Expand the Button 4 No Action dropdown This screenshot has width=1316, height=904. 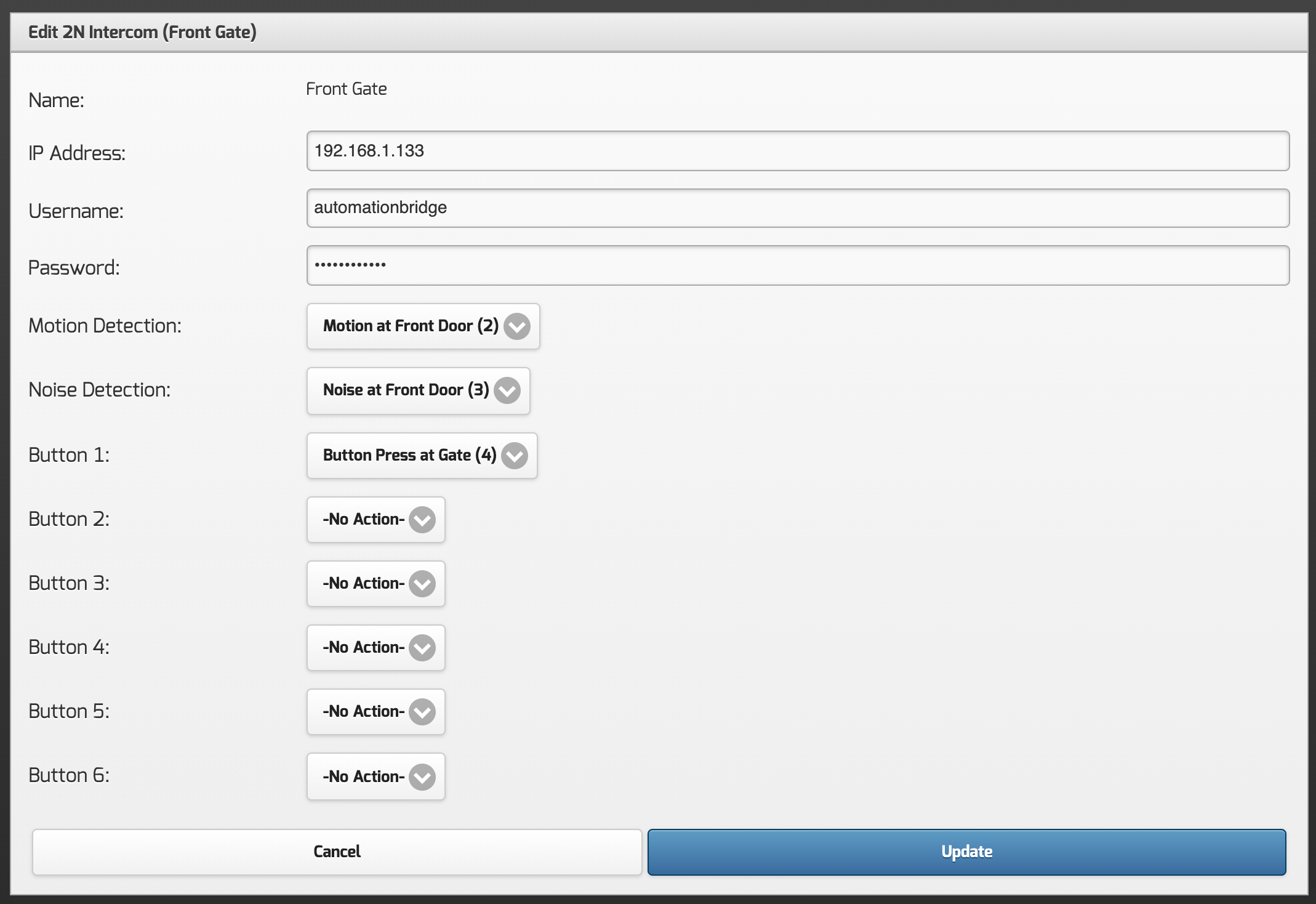click(363, 648)
